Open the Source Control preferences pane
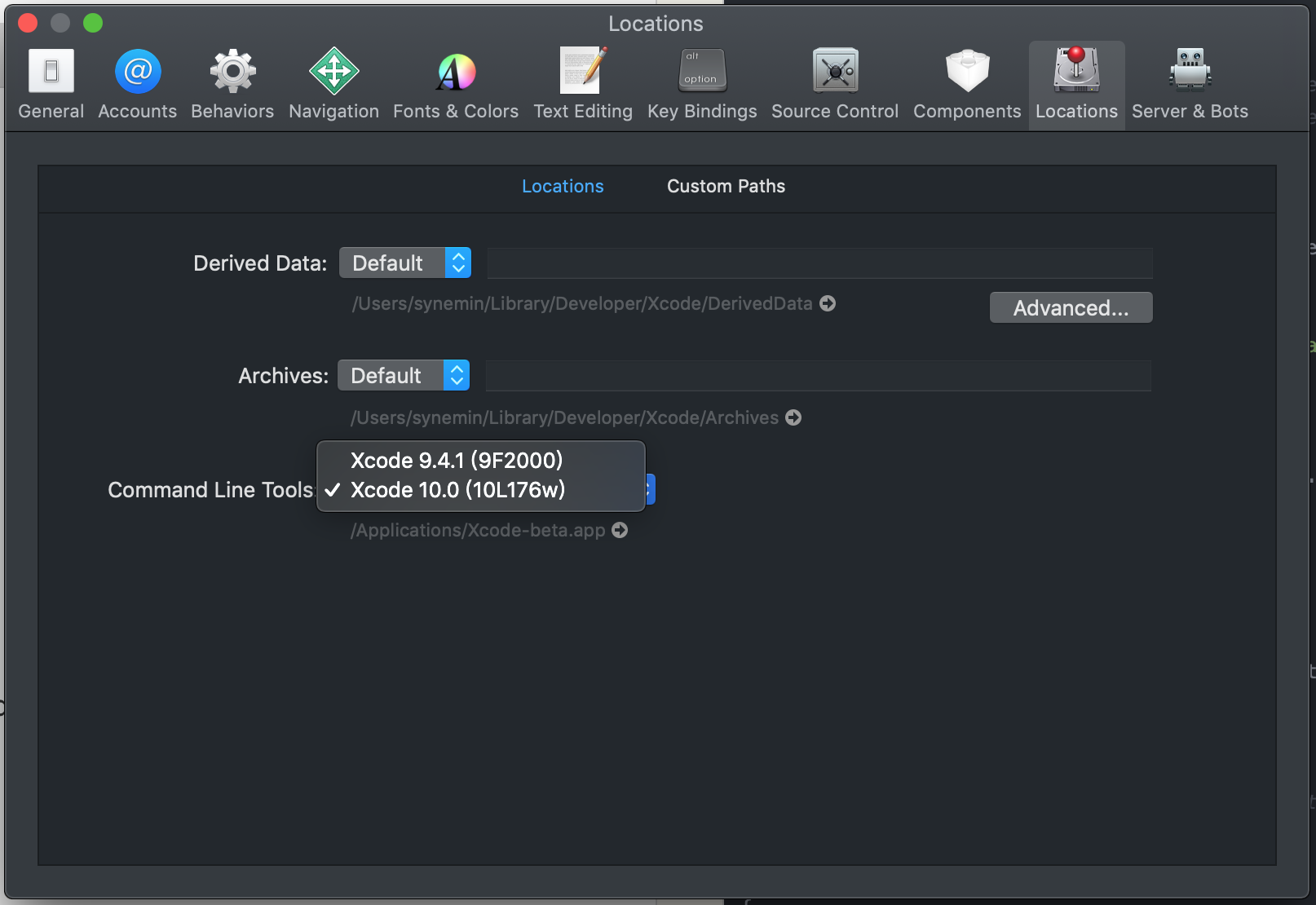The width and height of the screenshot is (1316, 905). pos(835,85)
